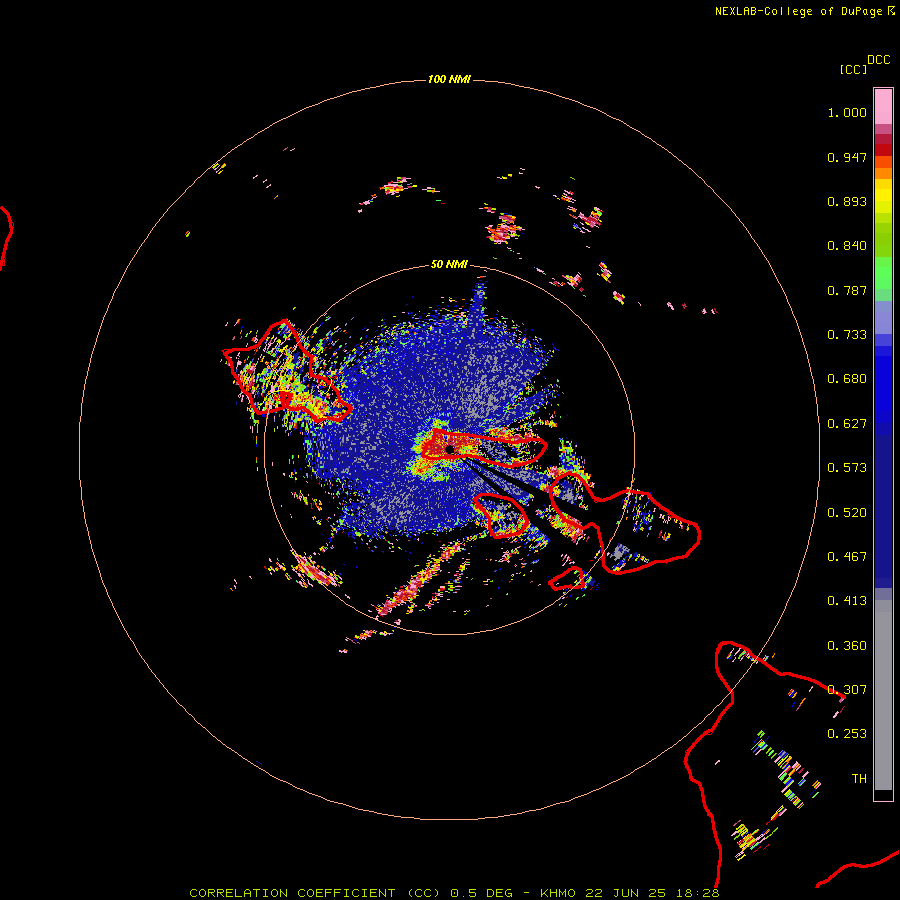Select the 0.360 scale value
The image size is (900, 900).
pos(847,646)
